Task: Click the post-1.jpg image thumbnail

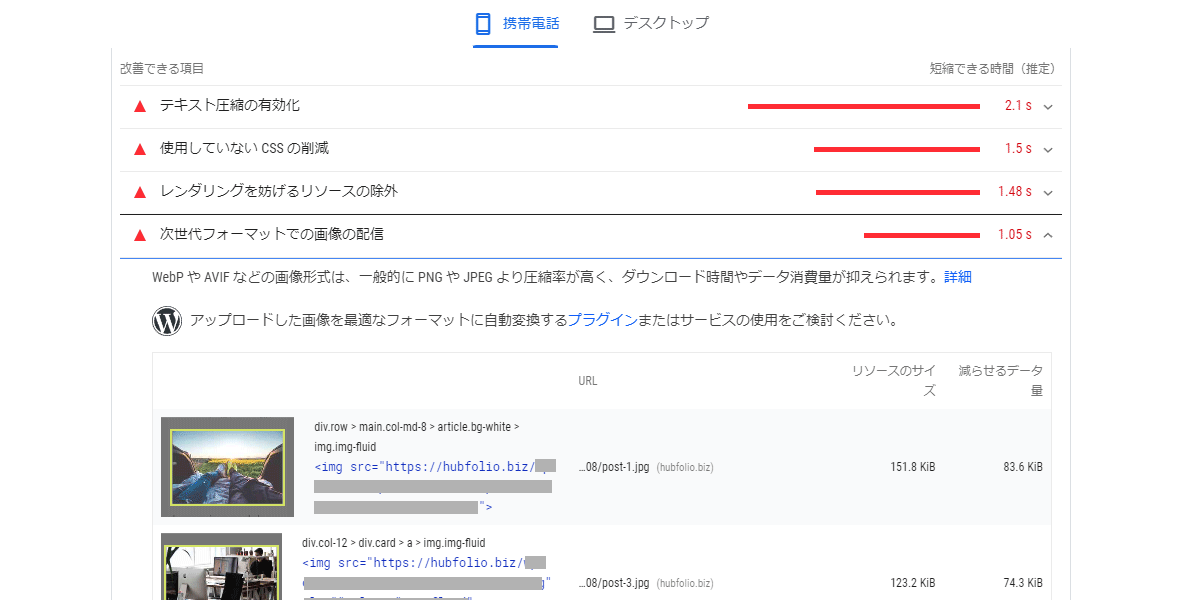Action: pyautogui.click(x=227, y=467)
